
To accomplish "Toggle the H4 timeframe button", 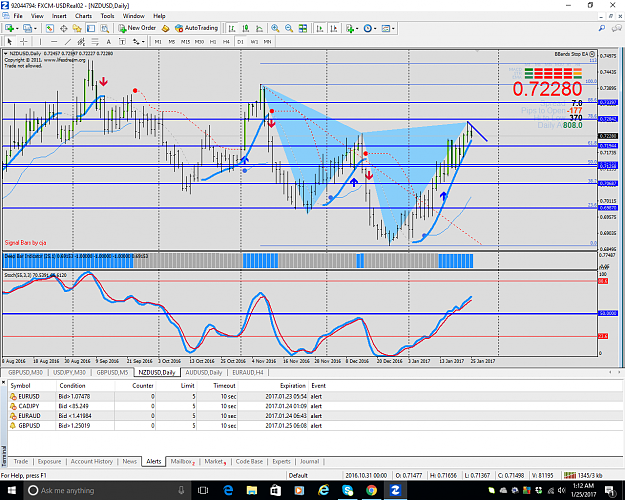I will (226, 41).
